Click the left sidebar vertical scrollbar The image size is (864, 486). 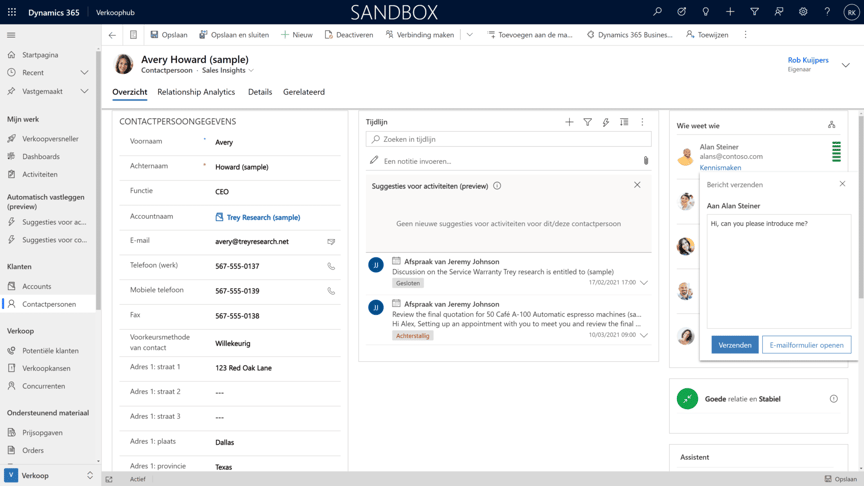tap(99, 179)
